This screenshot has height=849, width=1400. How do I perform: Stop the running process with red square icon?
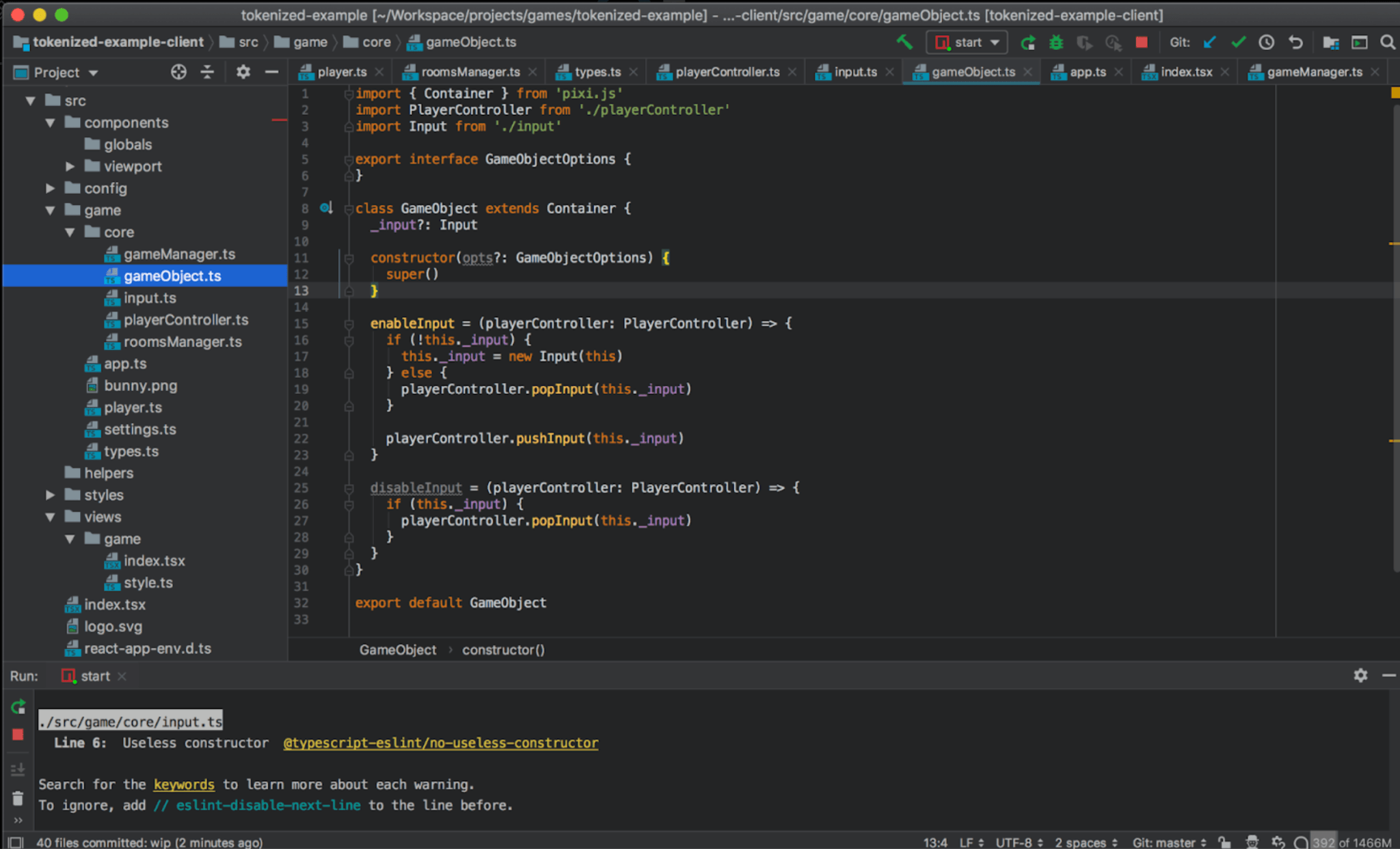pos(1141,42)
